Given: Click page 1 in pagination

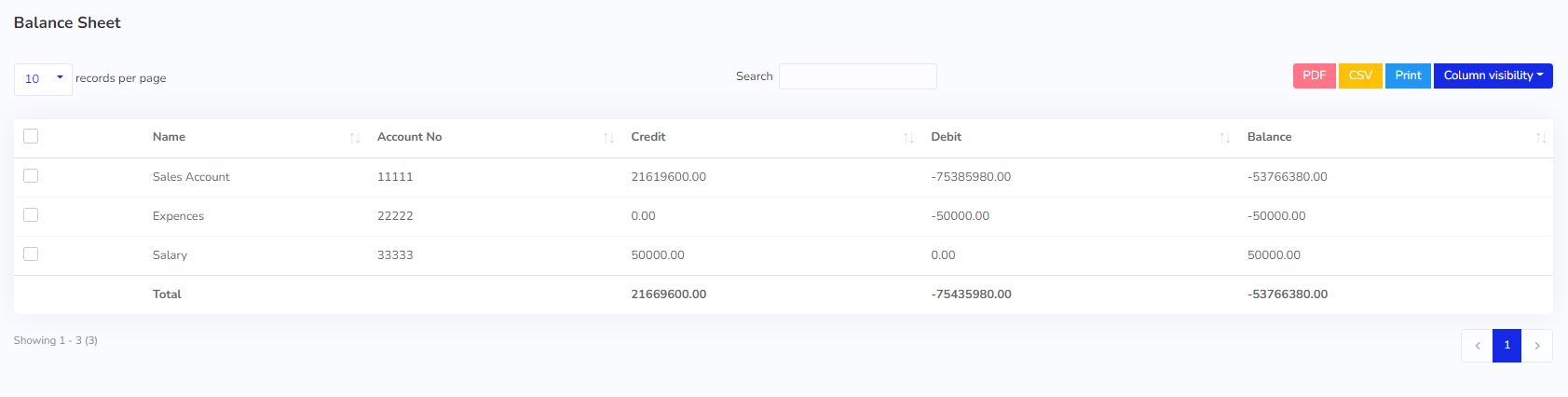Looking at the screenshot, I should point(1507,346).
